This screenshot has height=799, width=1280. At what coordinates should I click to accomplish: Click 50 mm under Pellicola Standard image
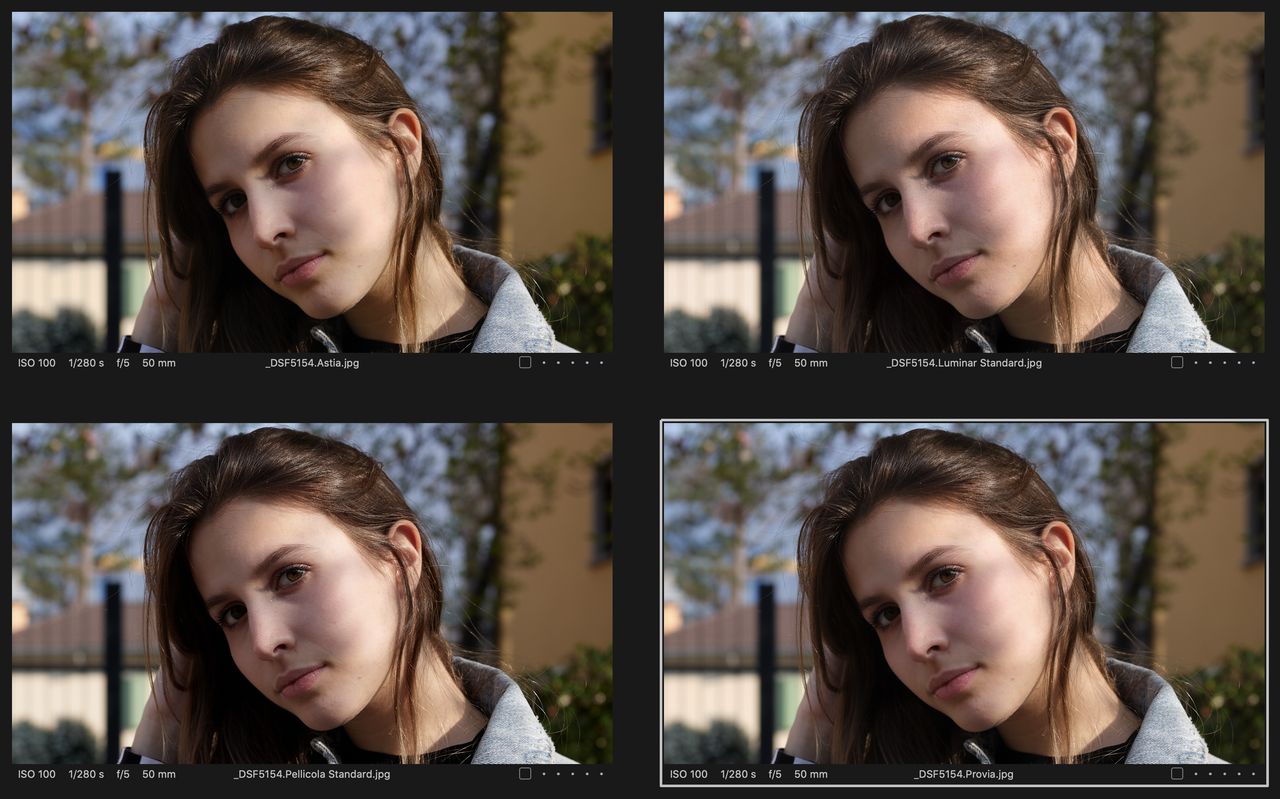159,774
